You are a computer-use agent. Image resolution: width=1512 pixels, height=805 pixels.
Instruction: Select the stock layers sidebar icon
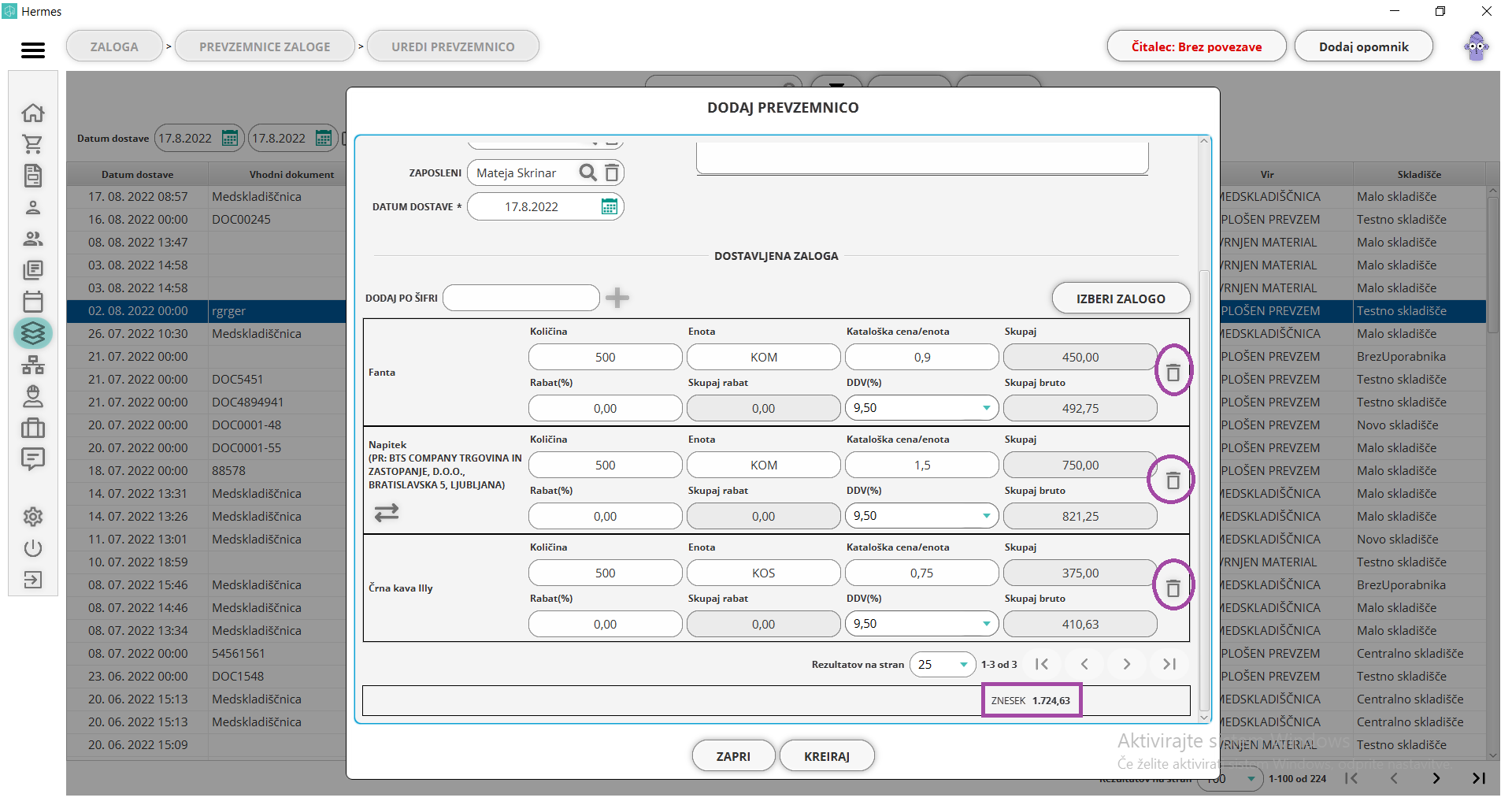(x=33, y=333)
